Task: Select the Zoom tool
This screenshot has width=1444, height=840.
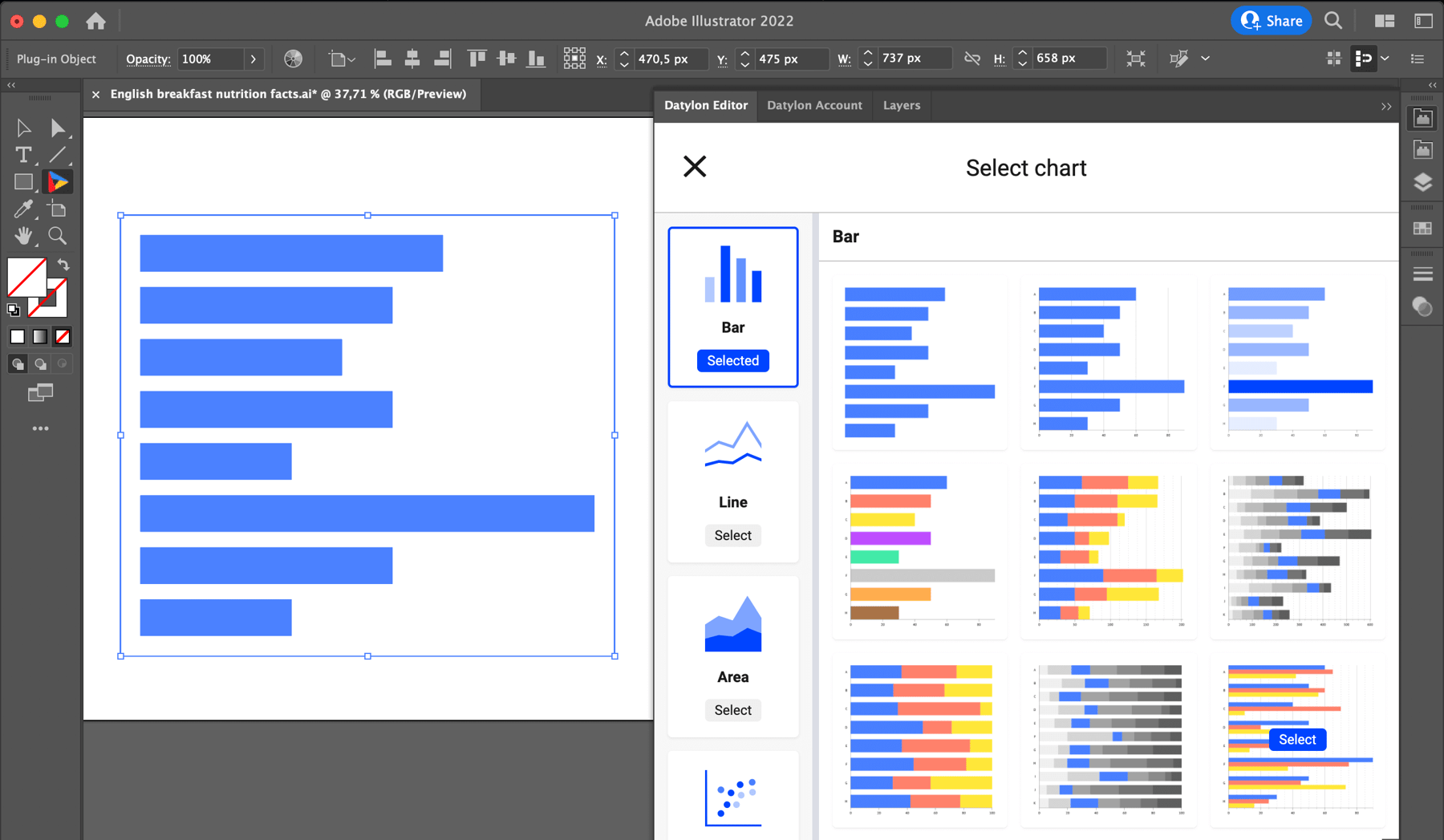Action: 57,235
